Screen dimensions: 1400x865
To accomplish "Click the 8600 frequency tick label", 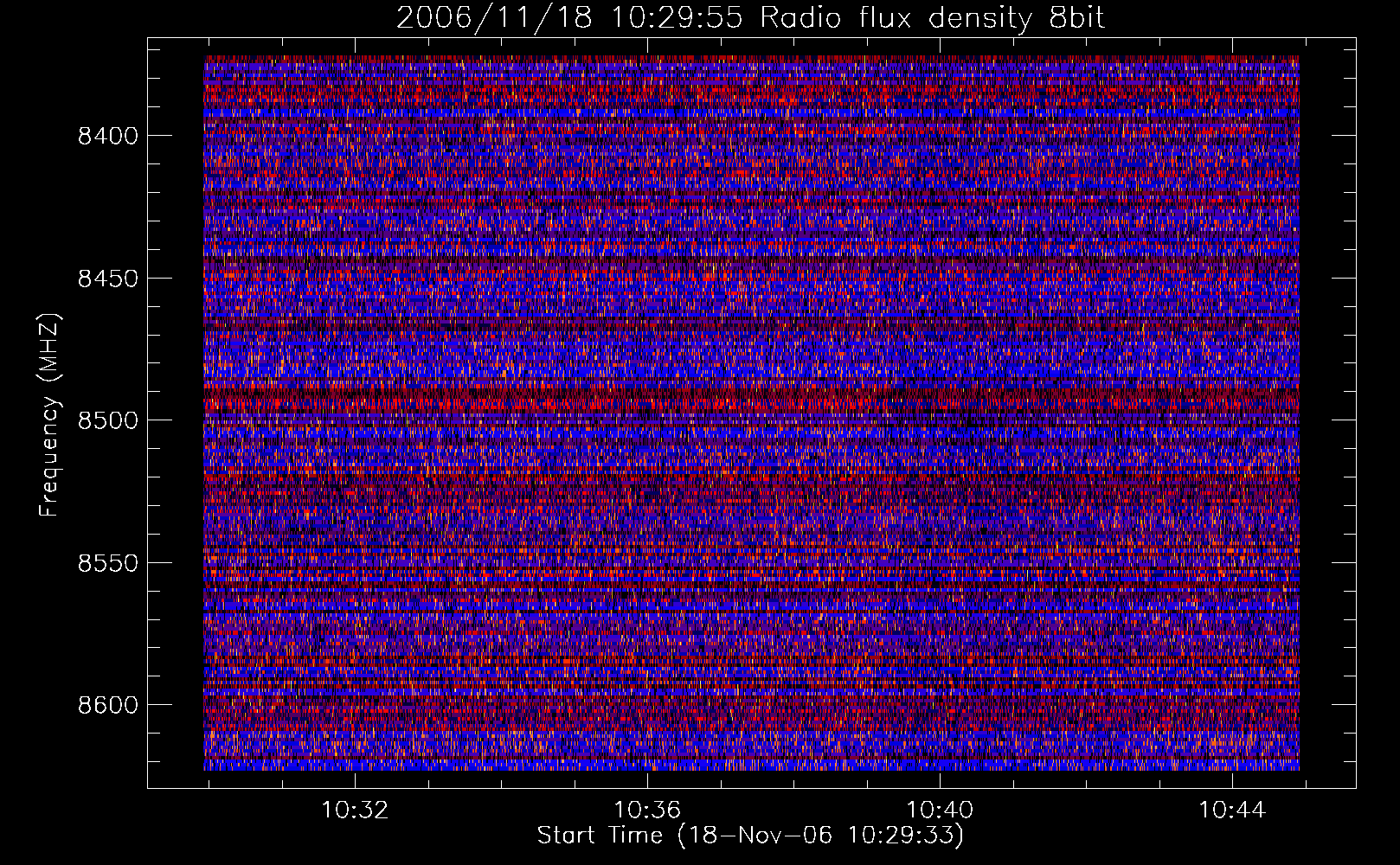I will 107,705.
